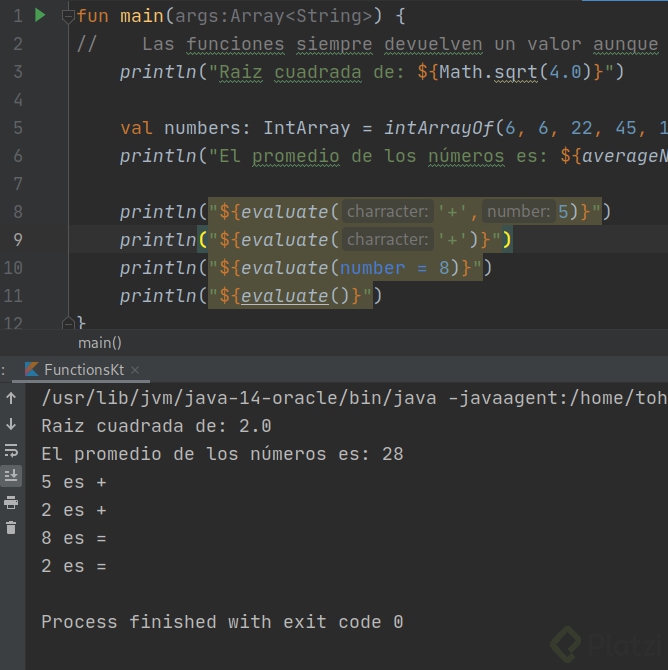
Task: Click 'Raiz cuadrada de: 2.0' console output
Action: pos(156,426)
